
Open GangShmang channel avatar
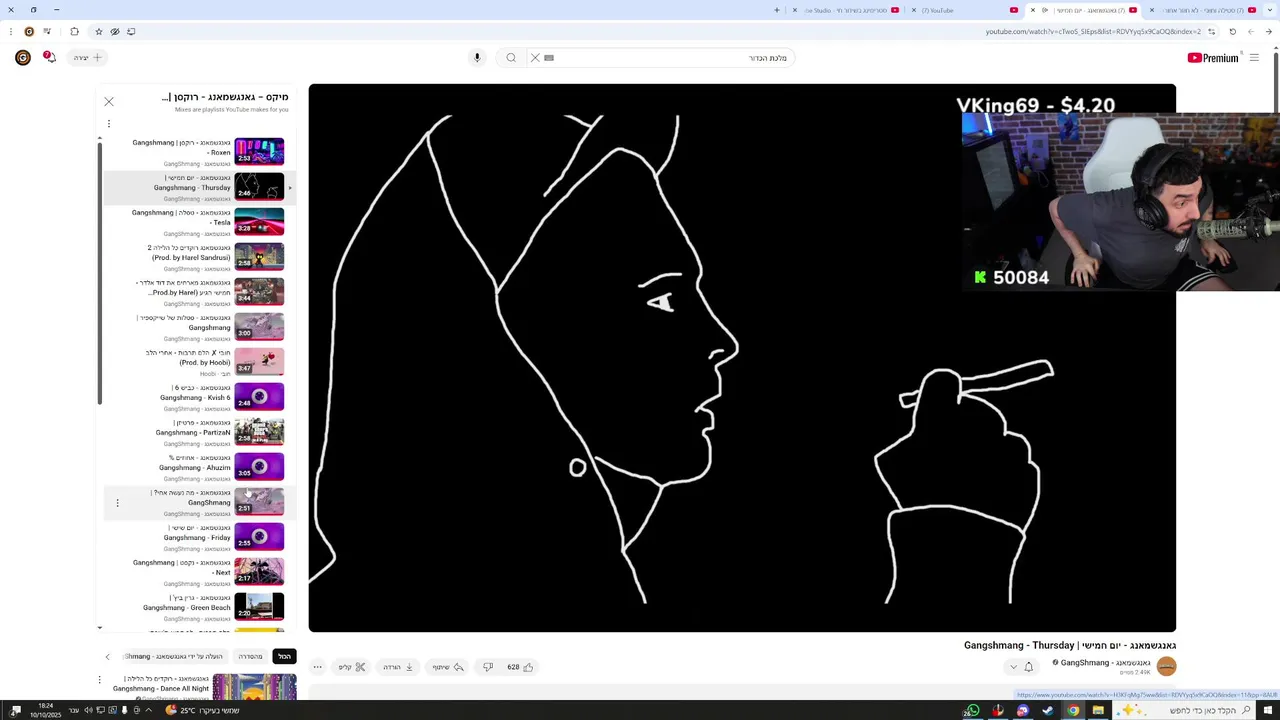click(1166, 667)
